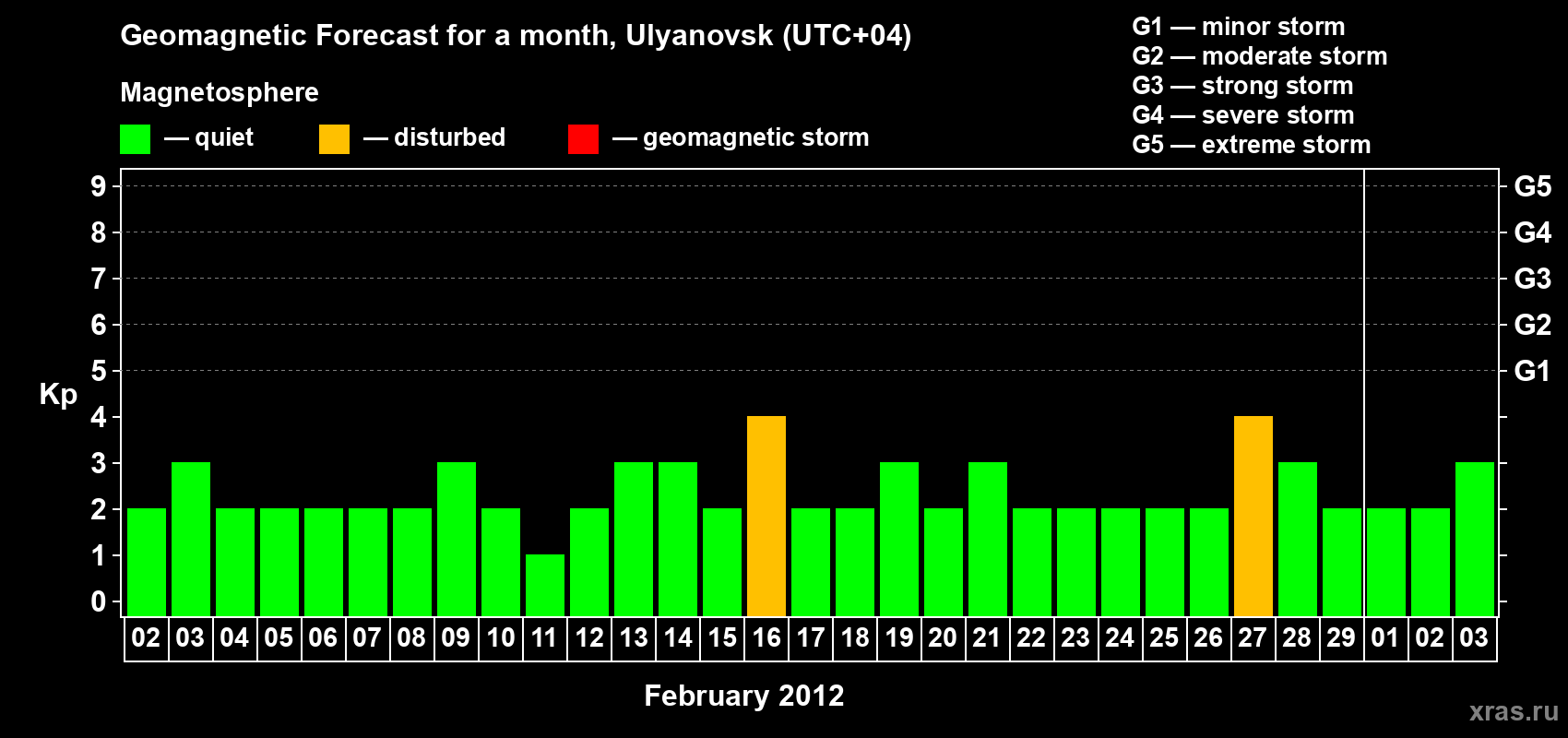Click the Kp value 5 on left axis
This screenshot has height=738, width=1568.
pos(99,371)
